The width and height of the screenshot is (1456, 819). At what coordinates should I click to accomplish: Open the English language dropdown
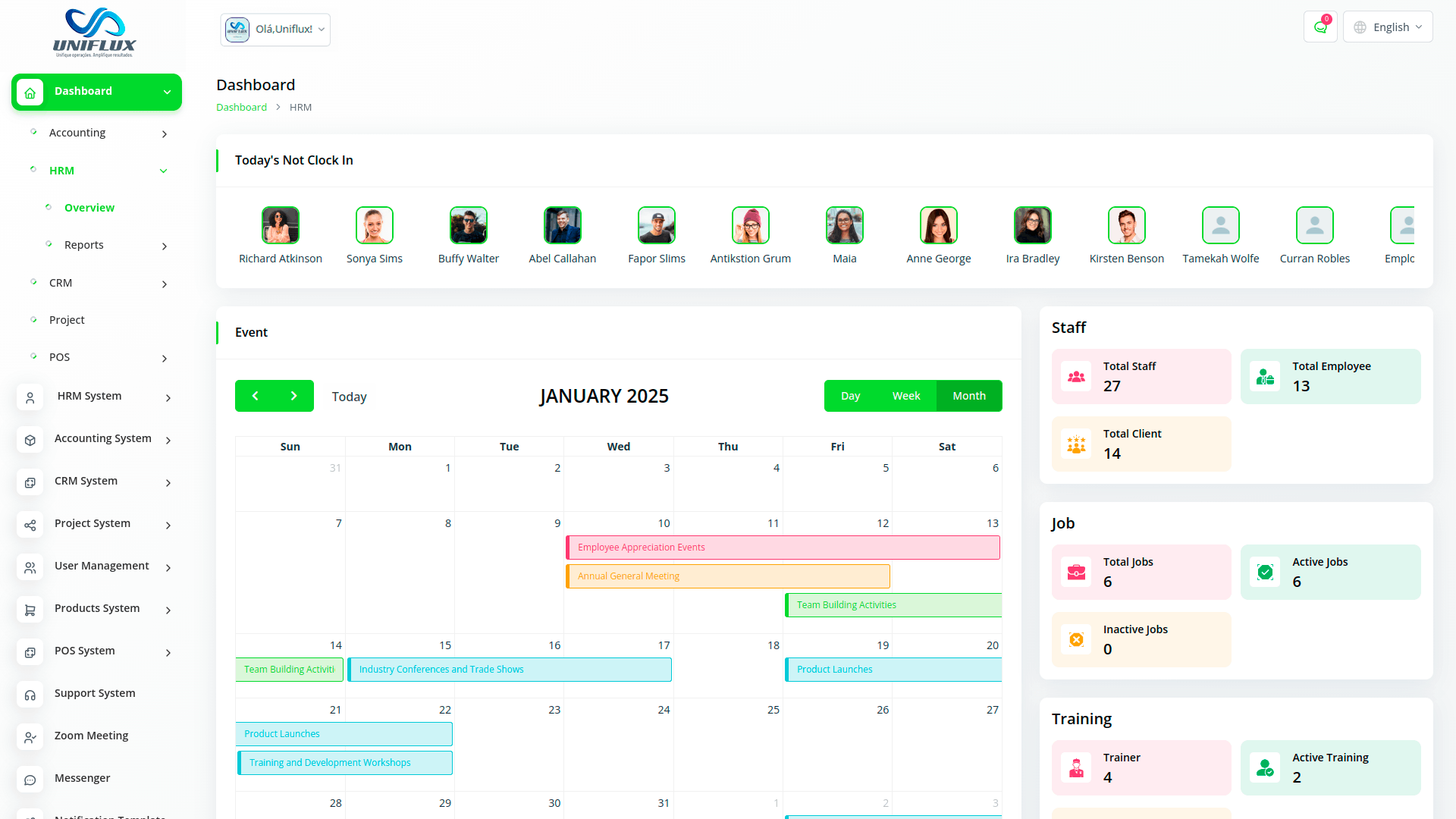pos(1388,27)
